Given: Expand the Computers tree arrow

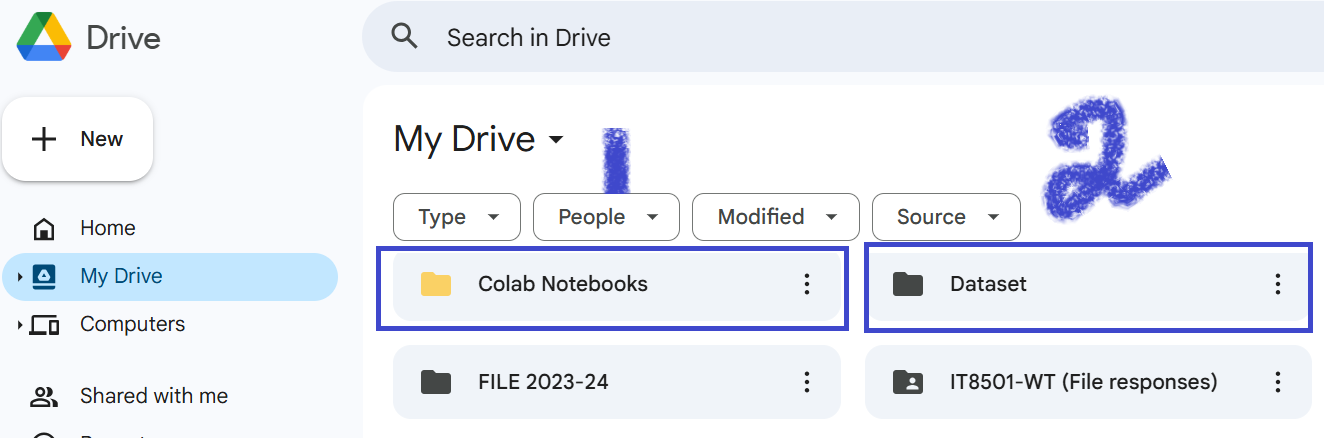Looking at the screenshot, I should click(x=20, y=325).
